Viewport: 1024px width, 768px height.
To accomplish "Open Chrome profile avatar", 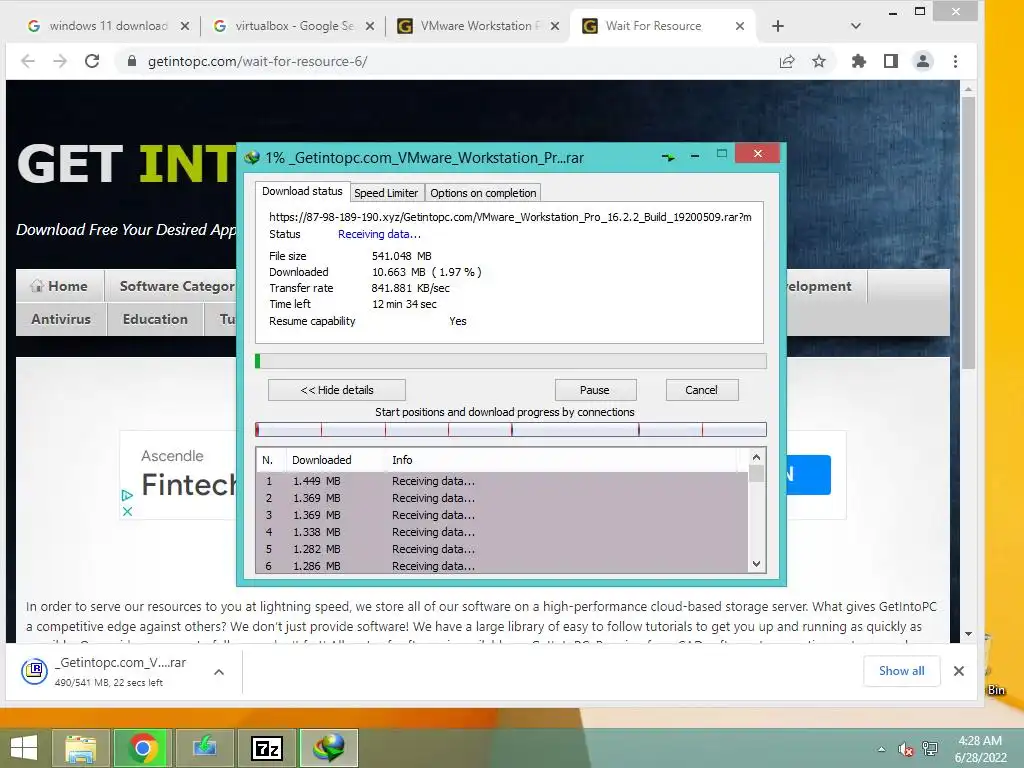I will (923, 61).
